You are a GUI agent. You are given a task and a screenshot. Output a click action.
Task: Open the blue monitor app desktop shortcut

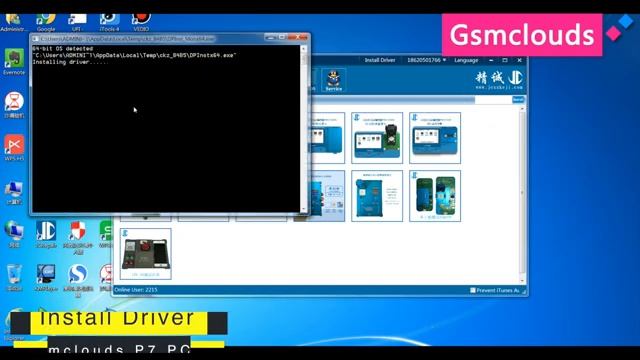point(46,278)
